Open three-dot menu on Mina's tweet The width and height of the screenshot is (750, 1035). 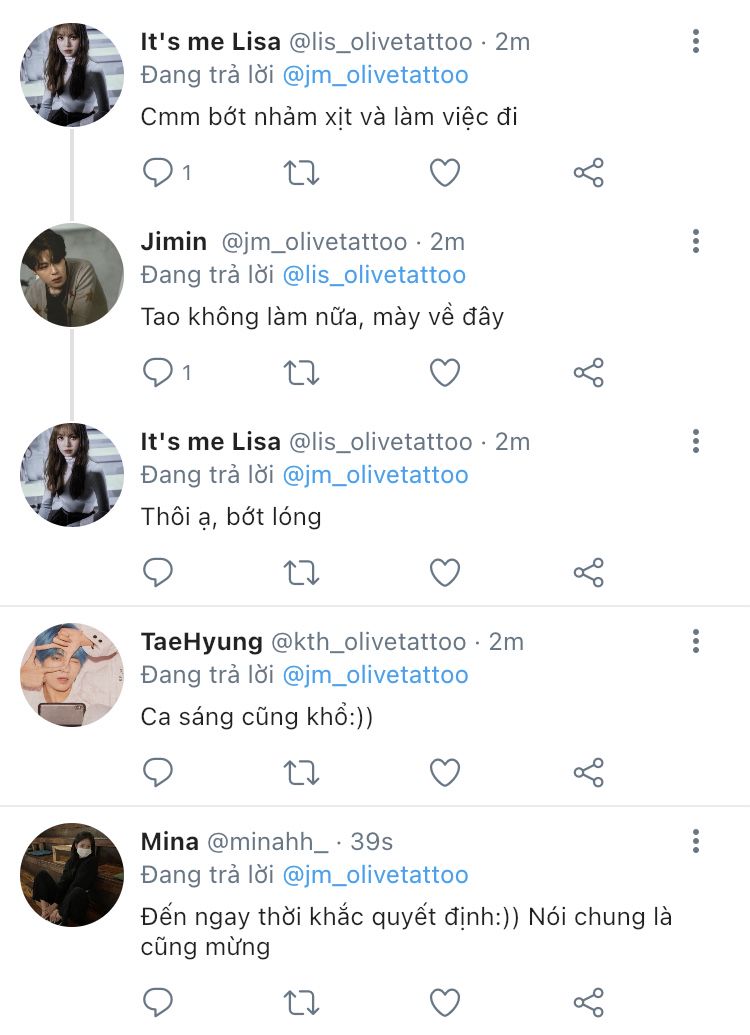(x=696, y=841)
